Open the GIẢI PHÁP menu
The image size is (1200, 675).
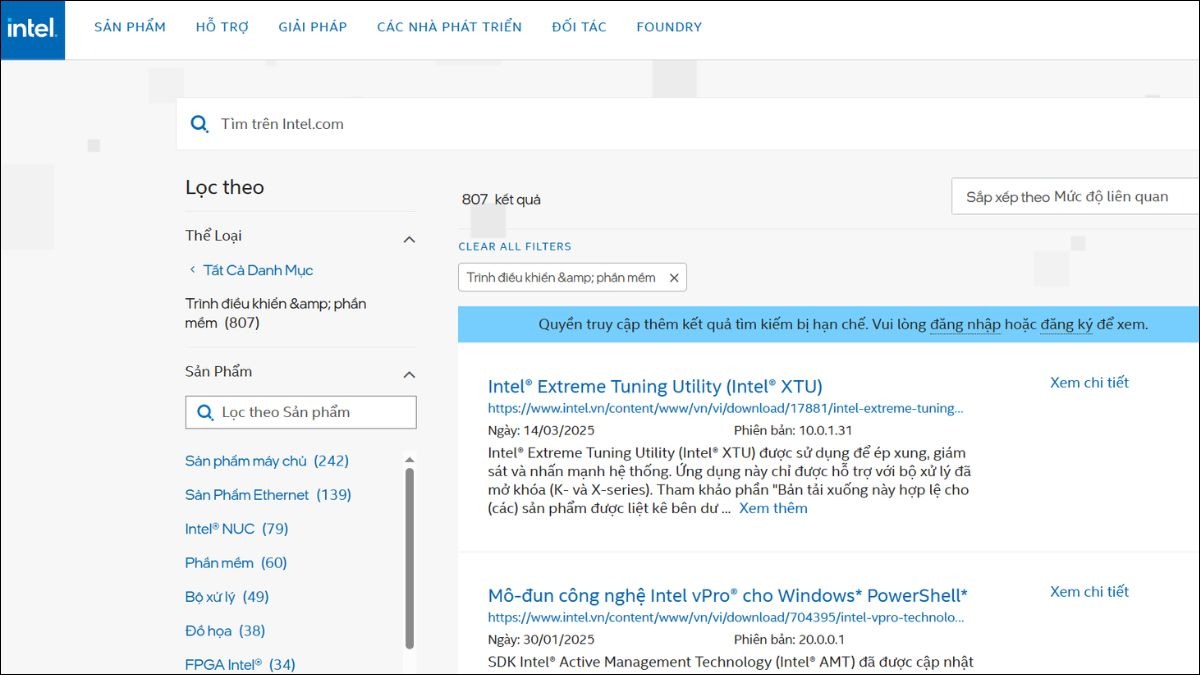[313, 27]
